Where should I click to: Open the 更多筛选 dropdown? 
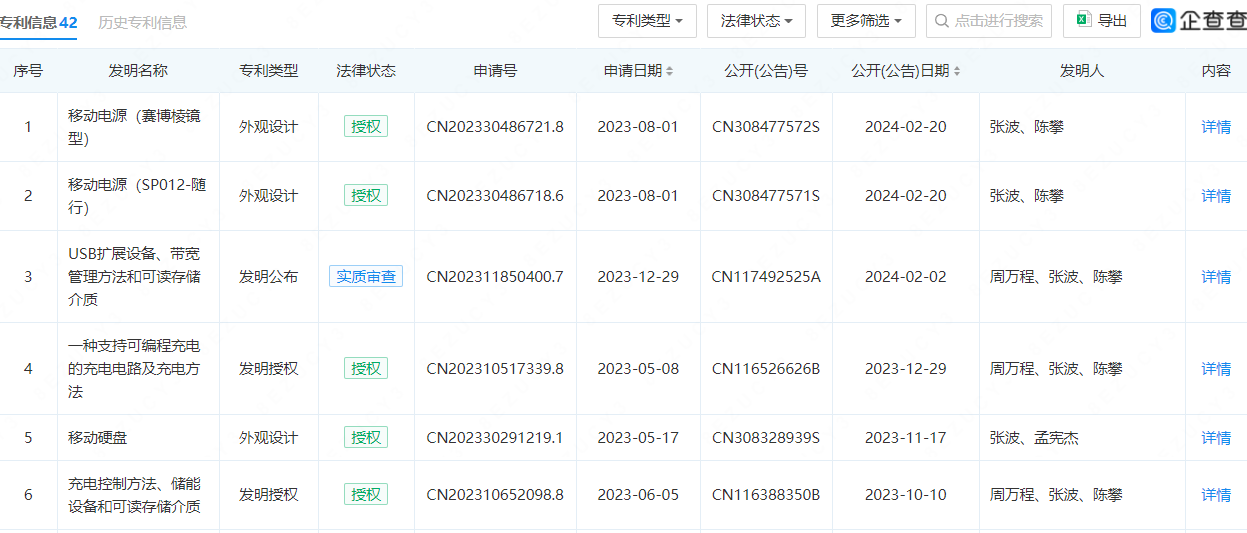[x=866, y=20]
